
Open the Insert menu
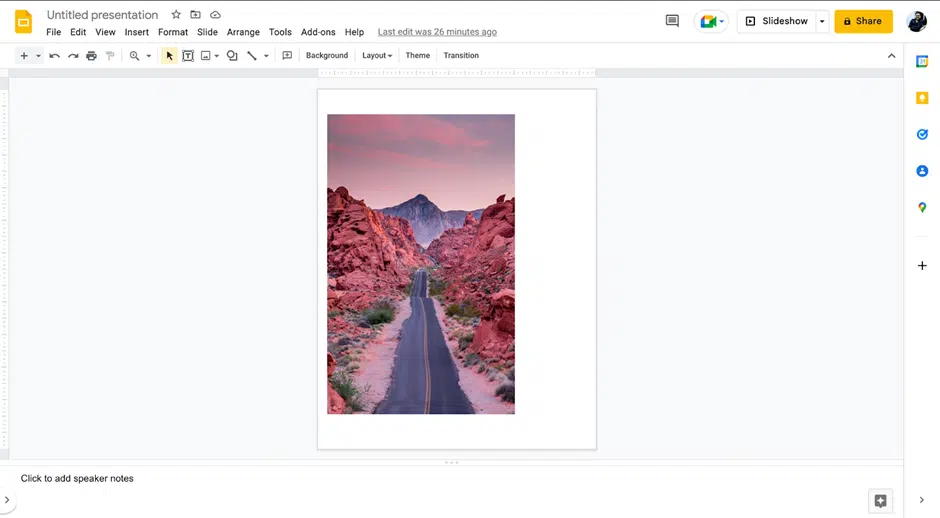(x=136, y=32)
